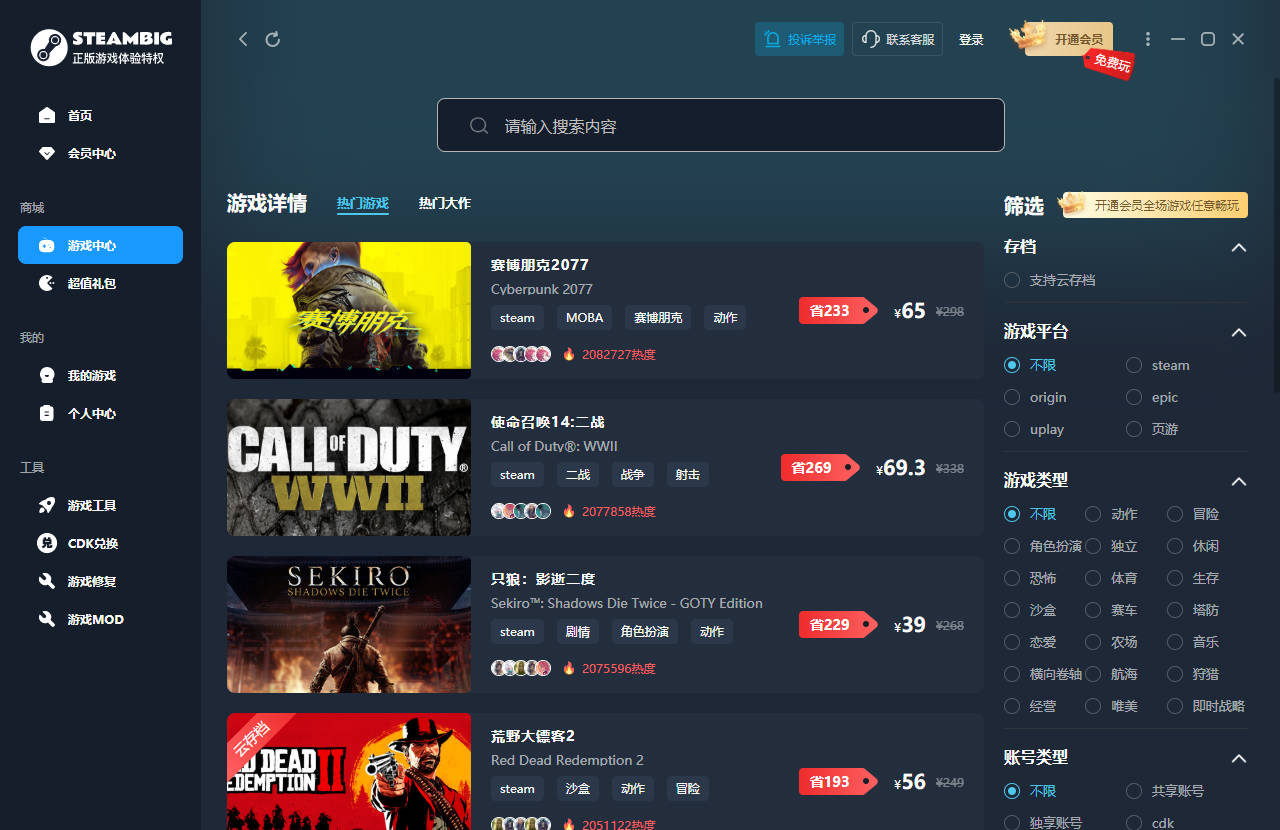
Task: Click 开通会员全场游戏任意畅玩 banner
Action: 1155,205
